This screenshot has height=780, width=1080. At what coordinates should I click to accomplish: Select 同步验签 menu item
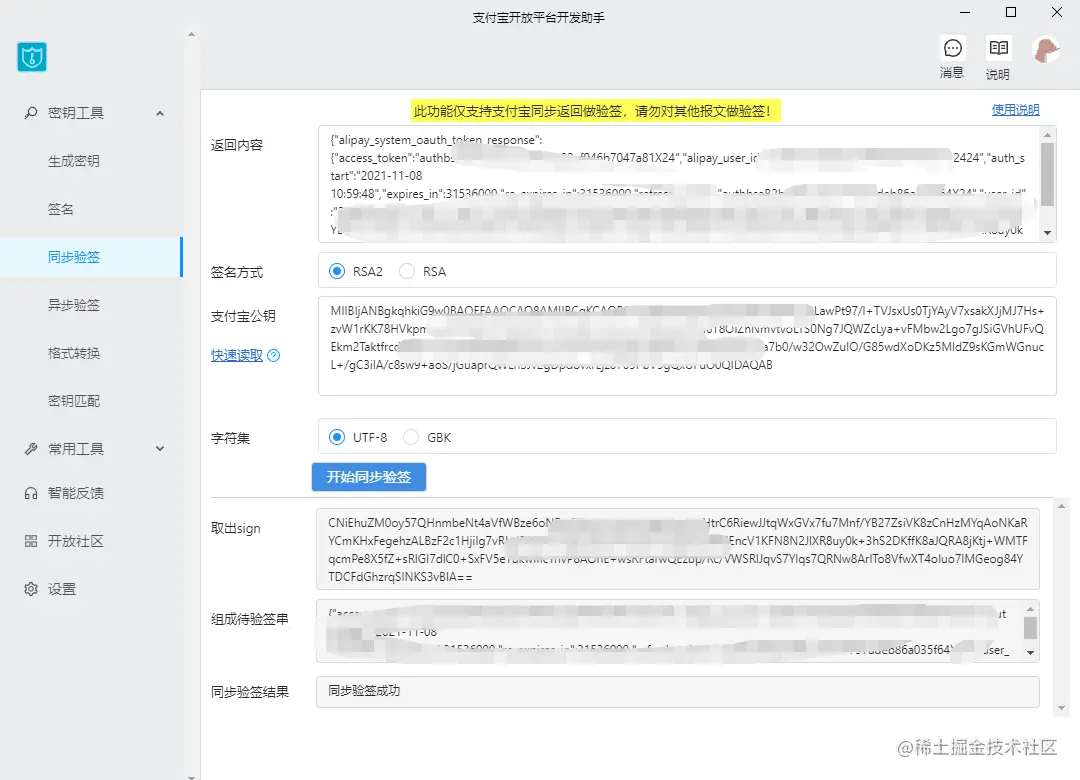coord(91,257)
